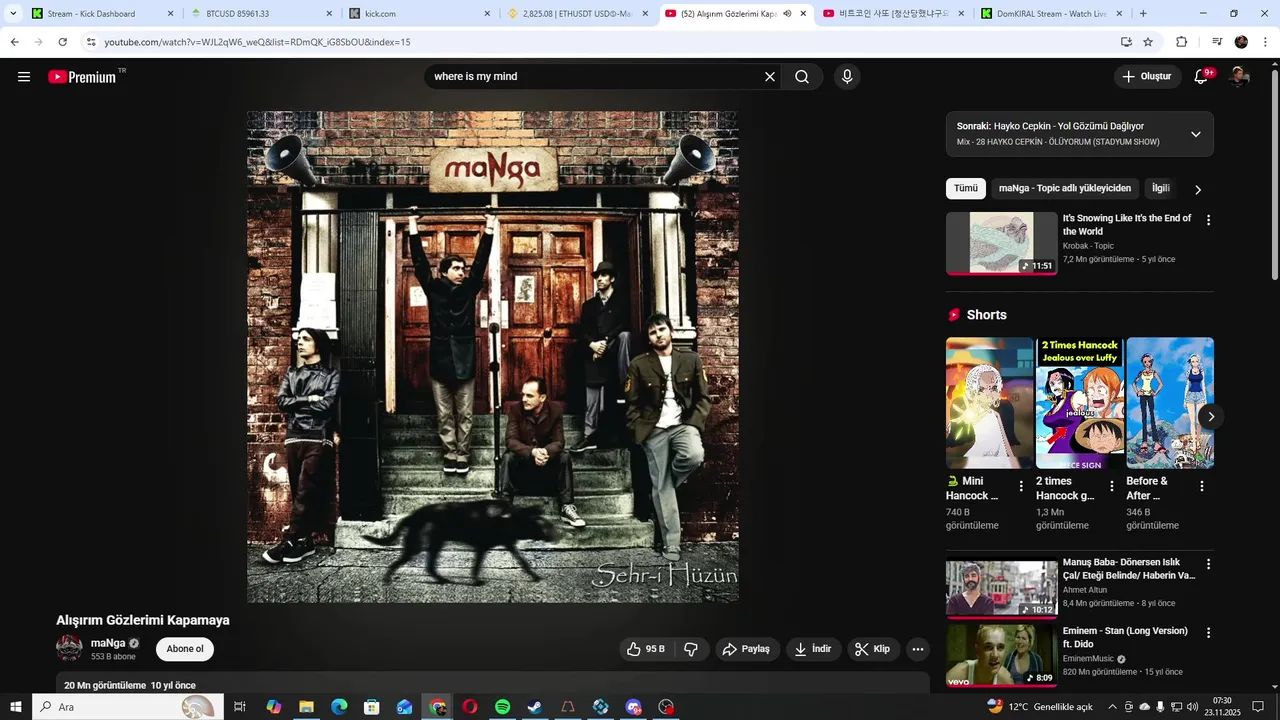Screen dimensions: 1280x720
Task: Open options for Mini Hancock short
Action: (1021, 486)
